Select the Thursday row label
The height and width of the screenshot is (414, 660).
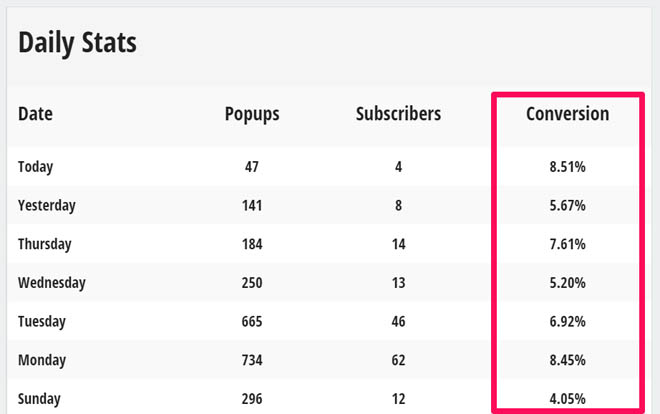pyautogui.click(x=45, y=244)
